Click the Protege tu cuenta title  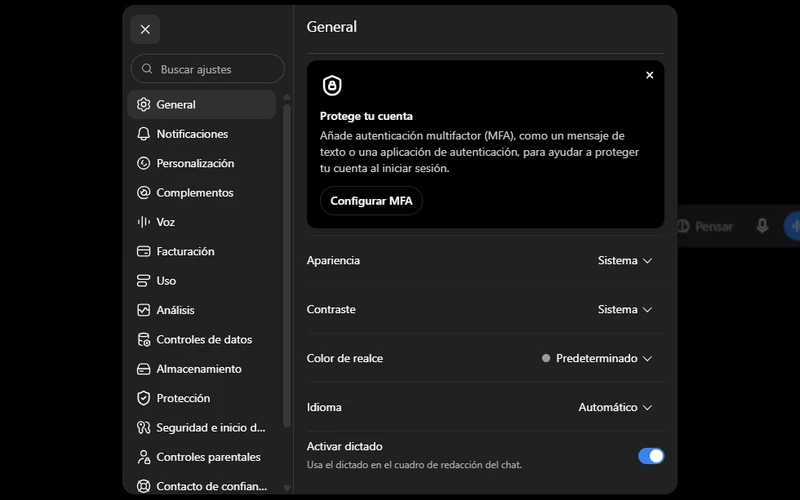click(366, 116)
